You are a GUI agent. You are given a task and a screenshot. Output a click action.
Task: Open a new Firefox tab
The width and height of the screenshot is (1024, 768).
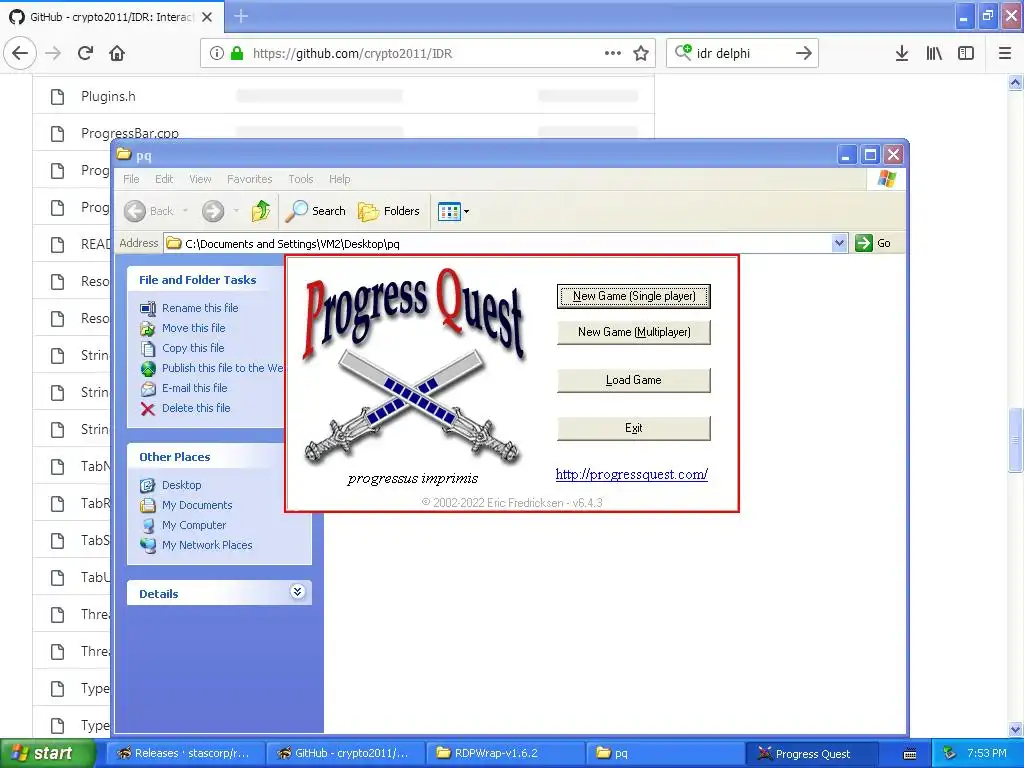tap(241, 16)
